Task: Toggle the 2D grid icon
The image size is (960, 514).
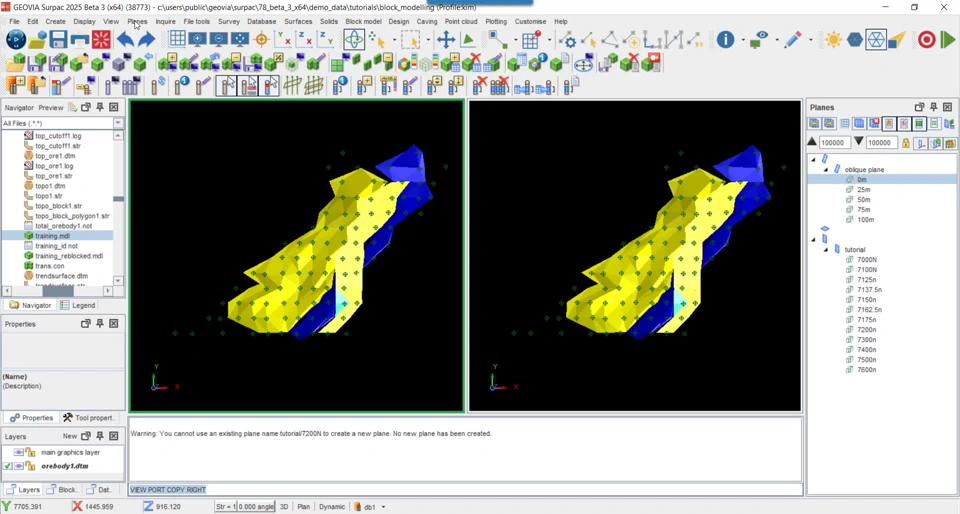Action: pos(177,39)
